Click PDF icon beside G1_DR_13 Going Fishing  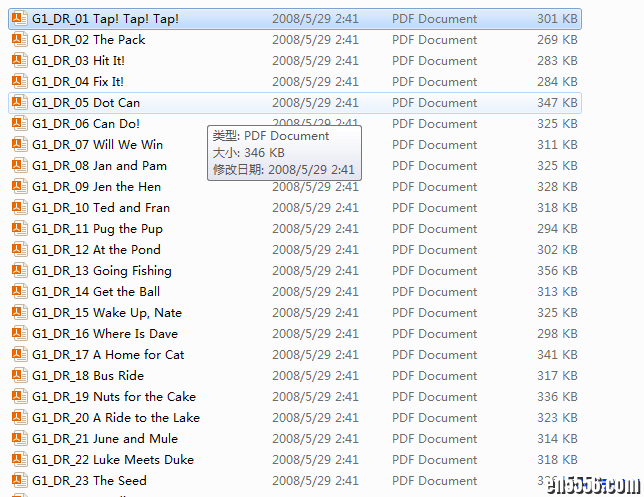click(x=19, y=270)
